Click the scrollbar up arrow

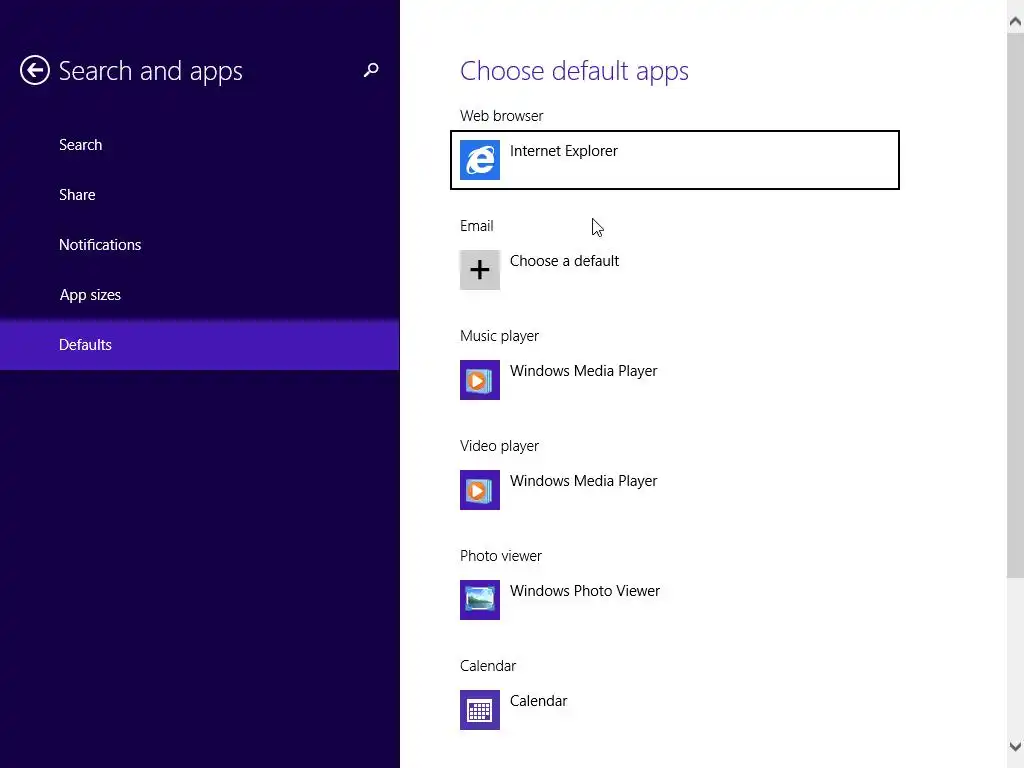[1015, 21]
